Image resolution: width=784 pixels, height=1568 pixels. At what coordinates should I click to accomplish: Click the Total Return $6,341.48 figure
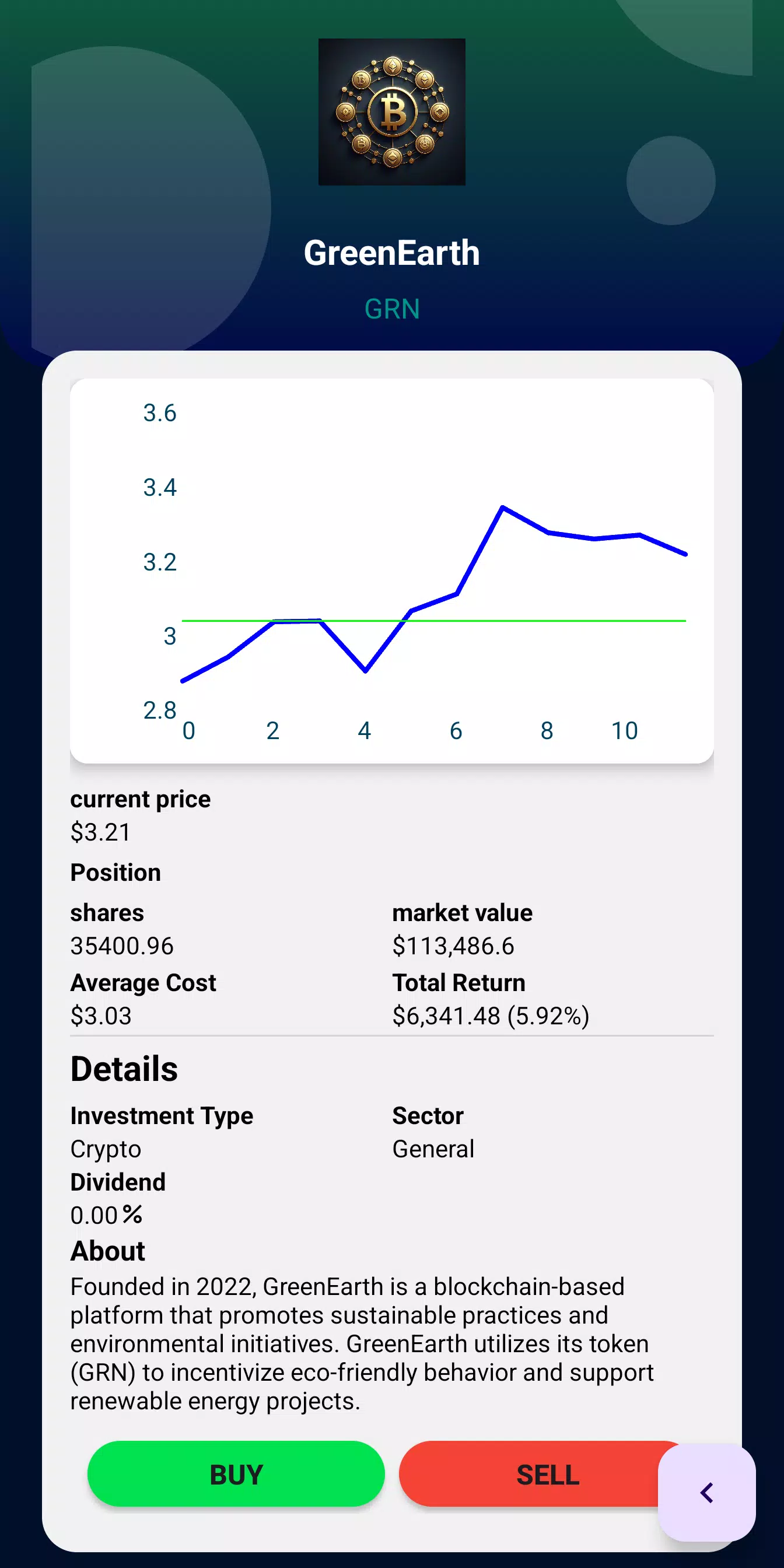[x=490, y=1016]
